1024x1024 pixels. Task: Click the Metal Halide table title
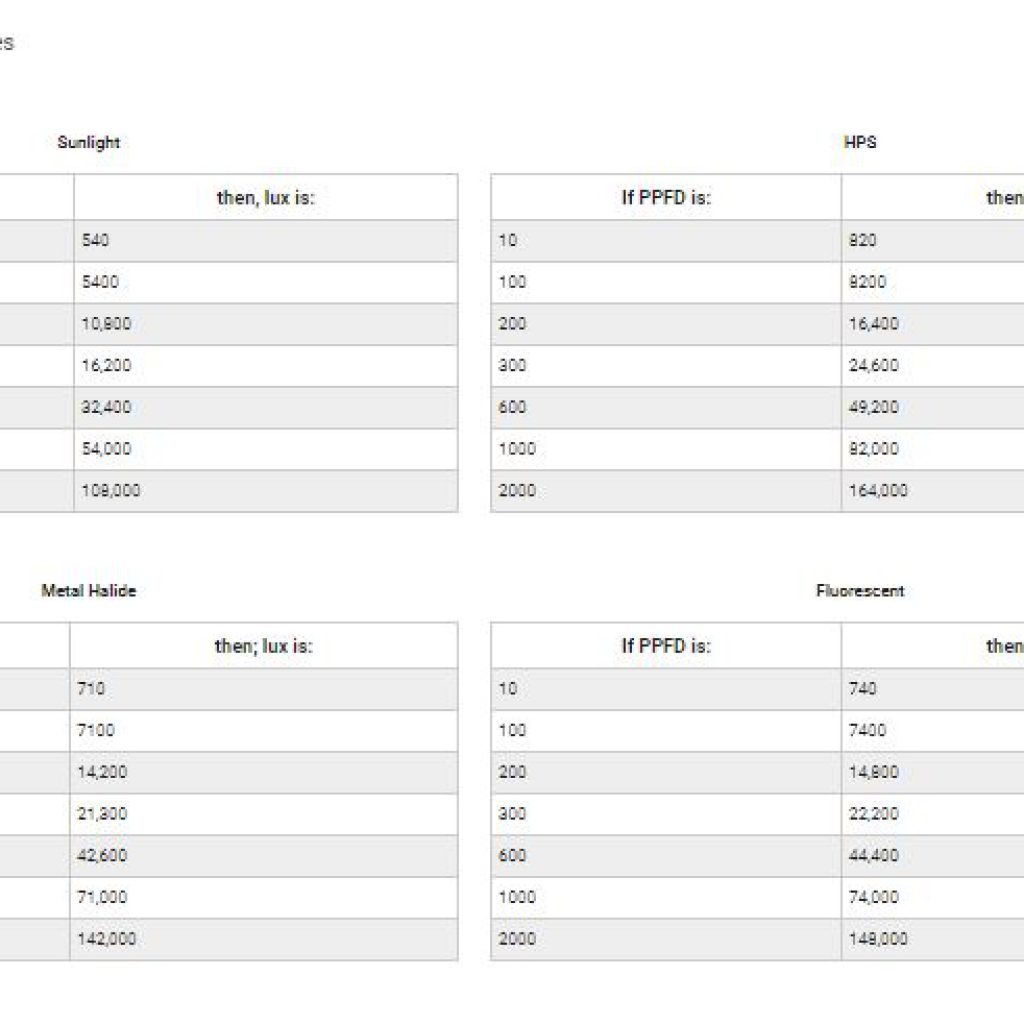click(x=89, y=591)
